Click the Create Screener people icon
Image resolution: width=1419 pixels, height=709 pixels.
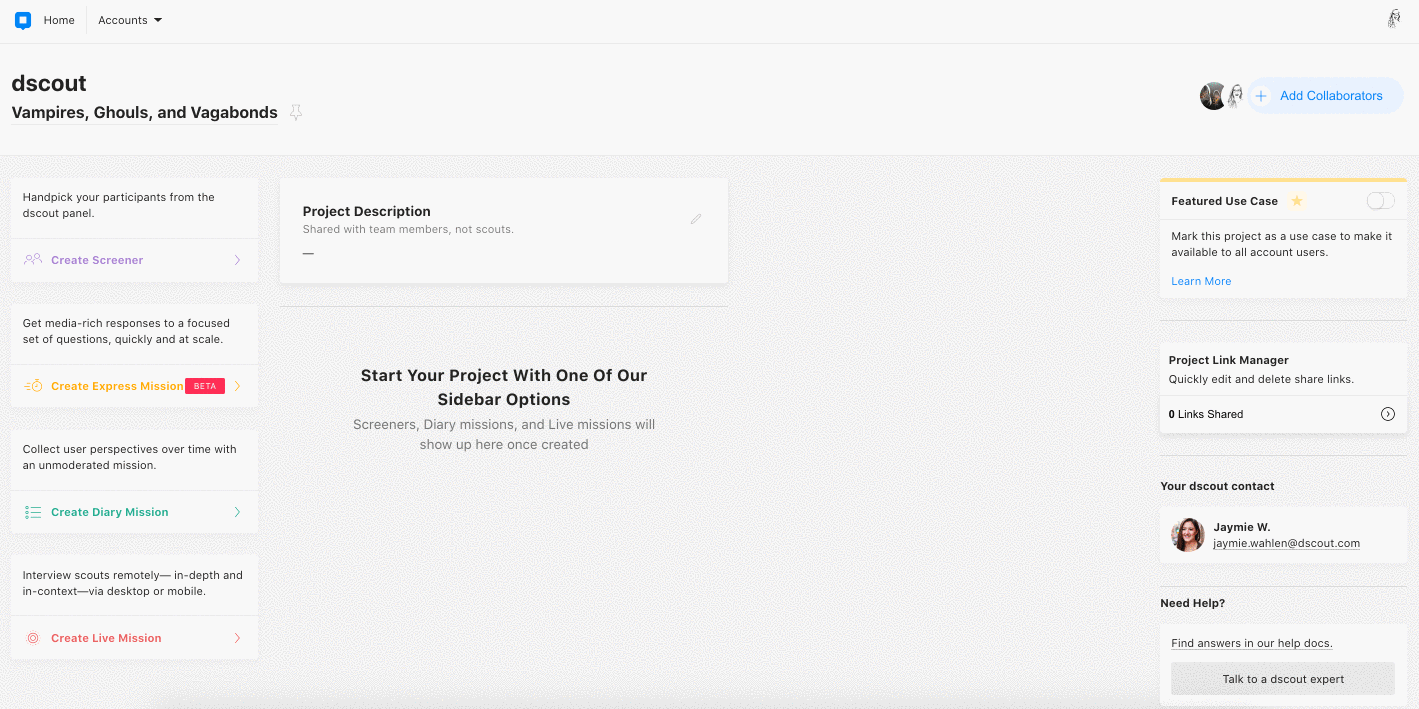pos(33,260)
